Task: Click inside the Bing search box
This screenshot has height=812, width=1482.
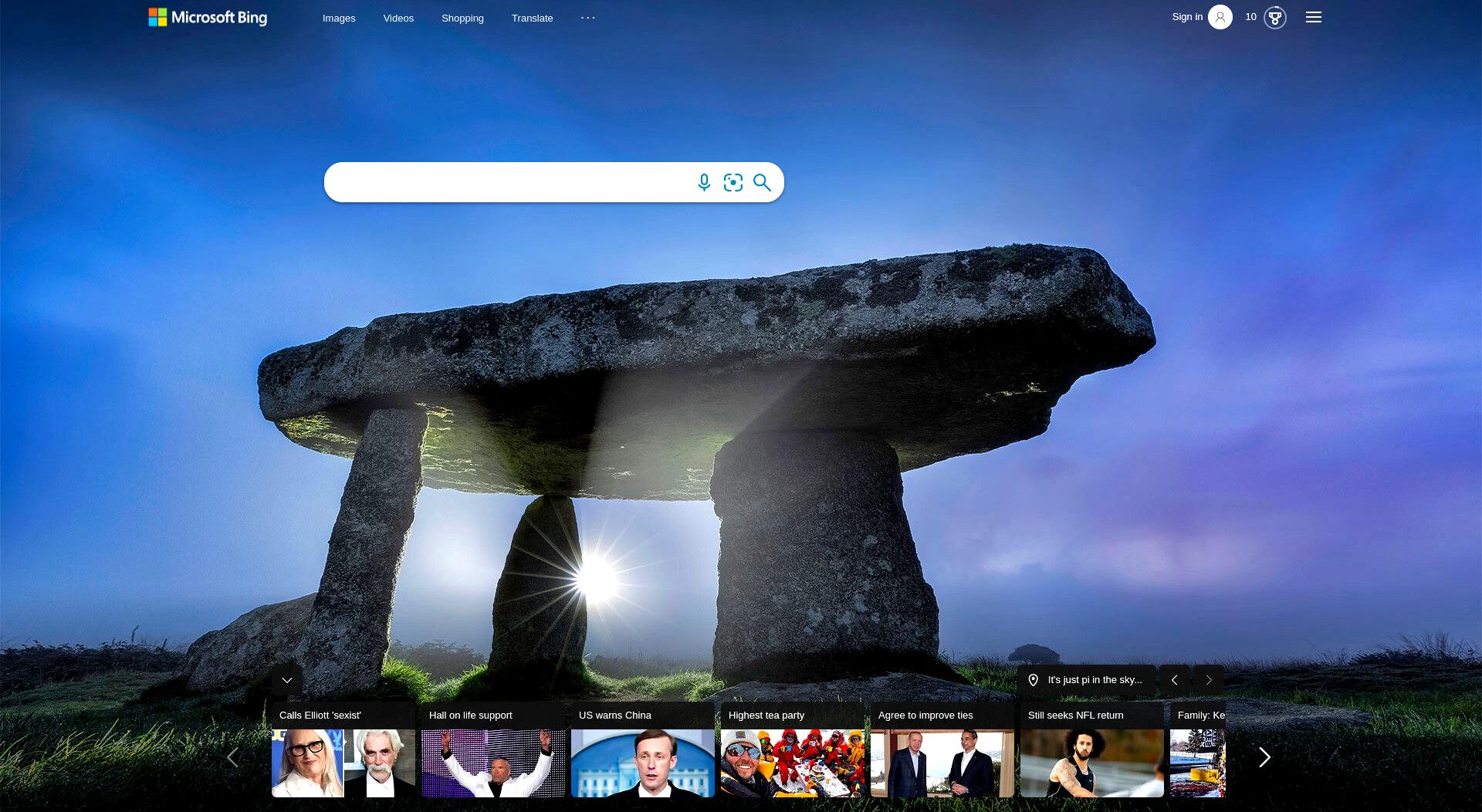Action: click(509, 182)
